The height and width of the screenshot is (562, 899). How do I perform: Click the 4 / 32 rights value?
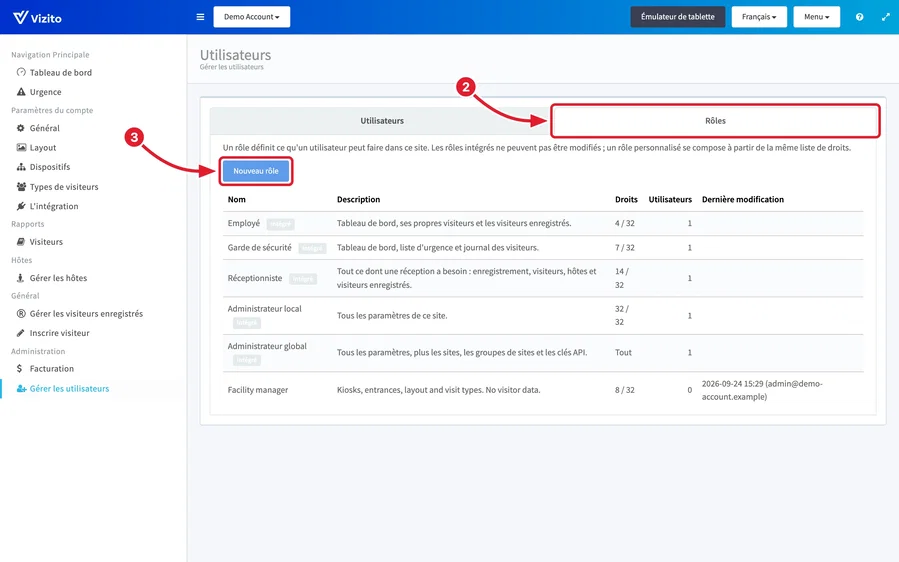625,223
